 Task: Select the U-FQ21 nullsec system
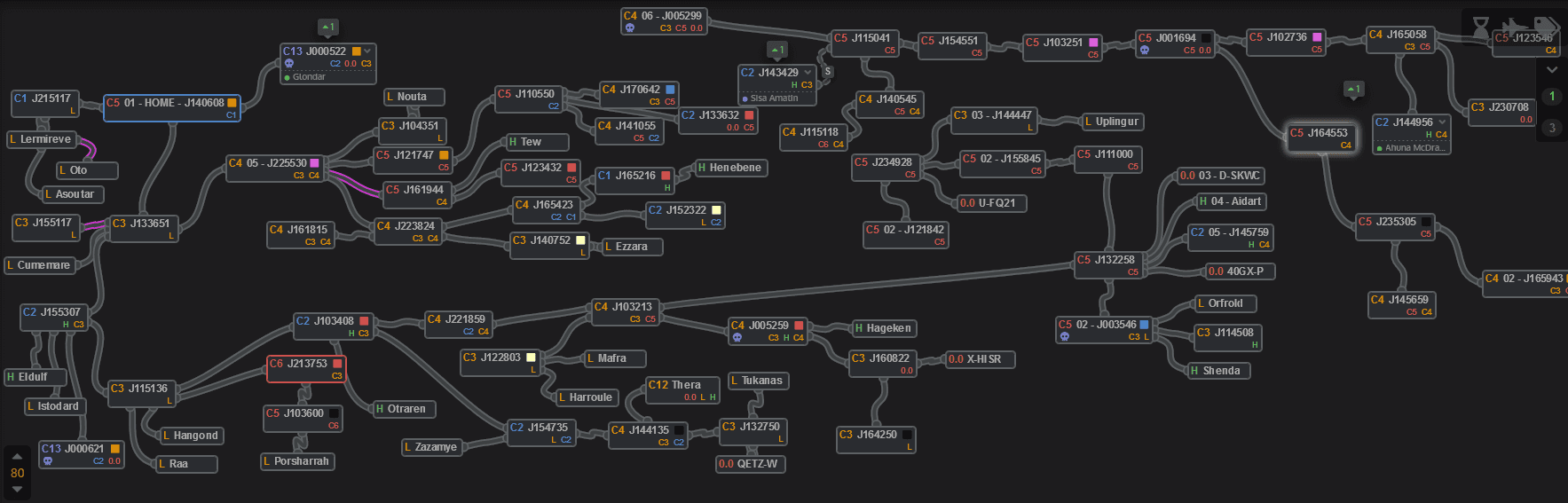coord(991,203)
